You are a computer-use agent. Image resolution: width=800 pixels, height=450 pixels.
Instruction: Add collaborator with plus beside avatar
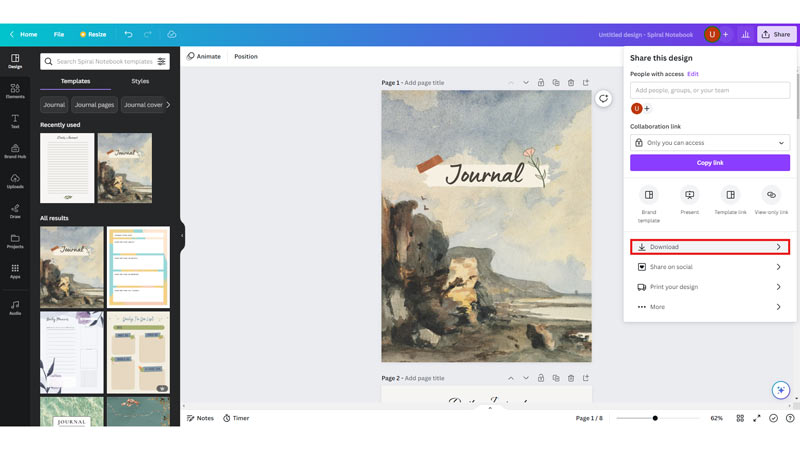[647, 108]
